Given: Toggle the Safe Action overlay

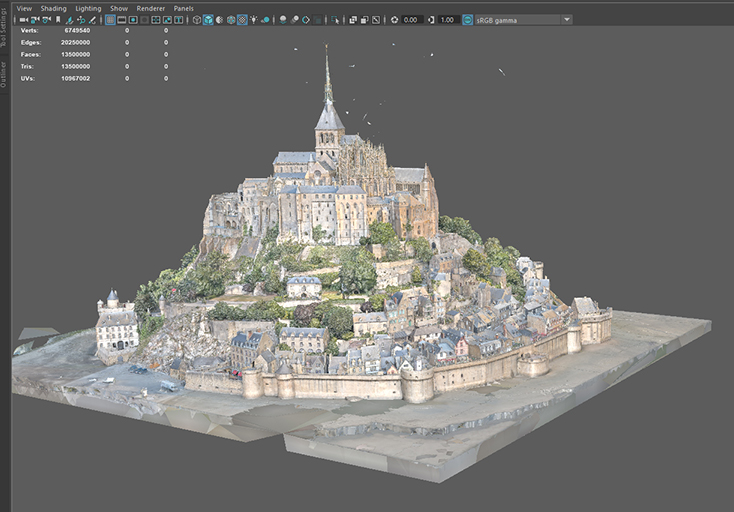Looking at the screenshot, I should (x=167, y=20).
